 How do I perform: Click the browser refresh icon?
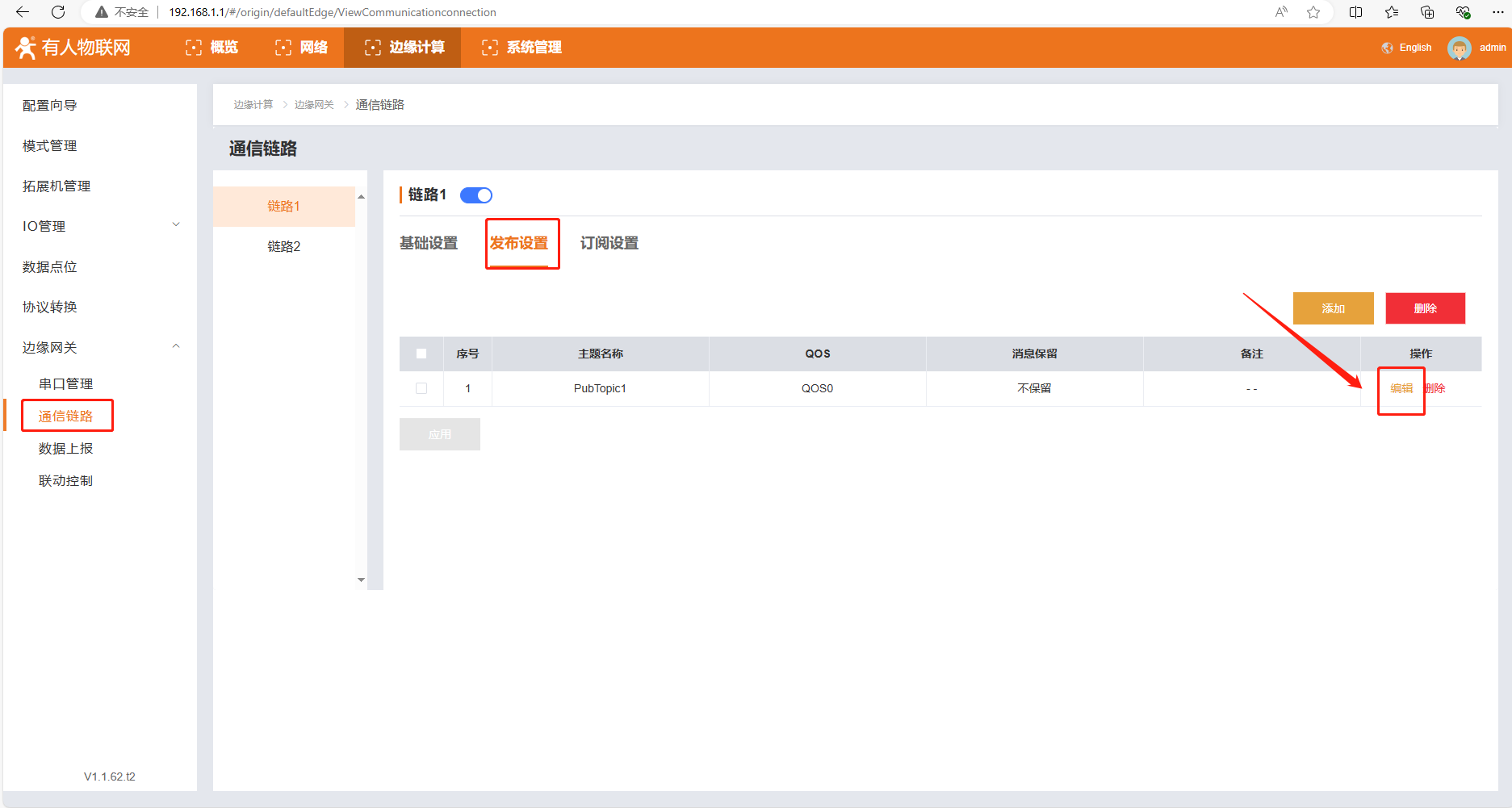58,12
